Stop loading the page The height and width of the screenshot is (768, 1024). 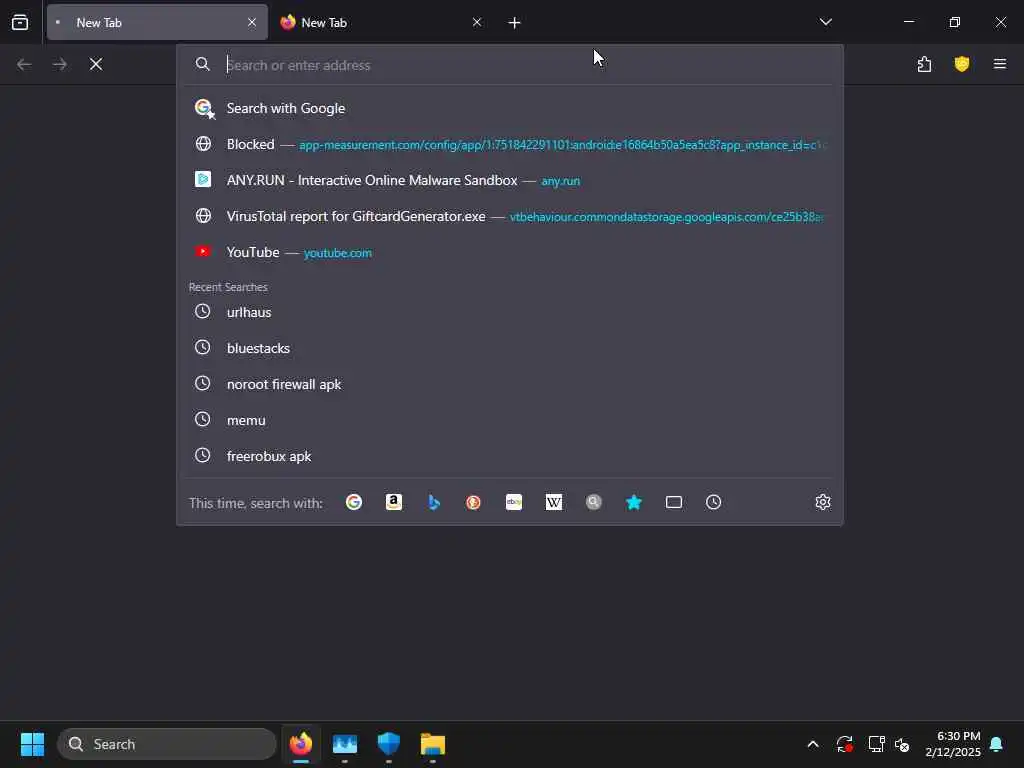point(96,64)
